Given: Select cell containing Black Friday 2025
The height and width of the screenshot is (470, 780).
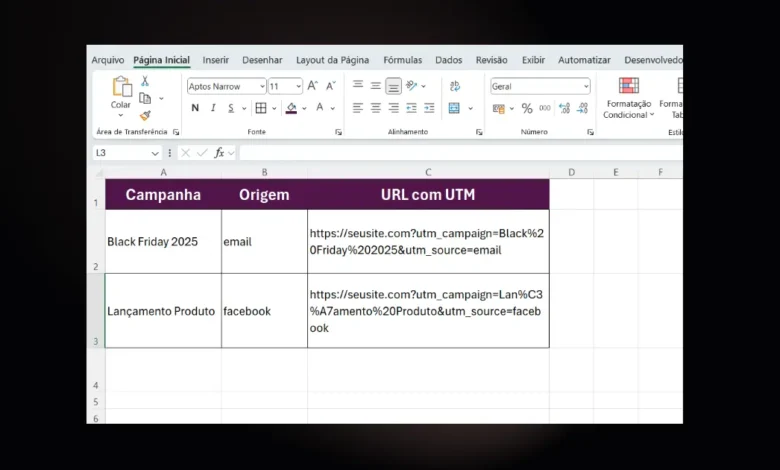Looking at the screenshot, I should pyautogui.click(x=163, y=241).
